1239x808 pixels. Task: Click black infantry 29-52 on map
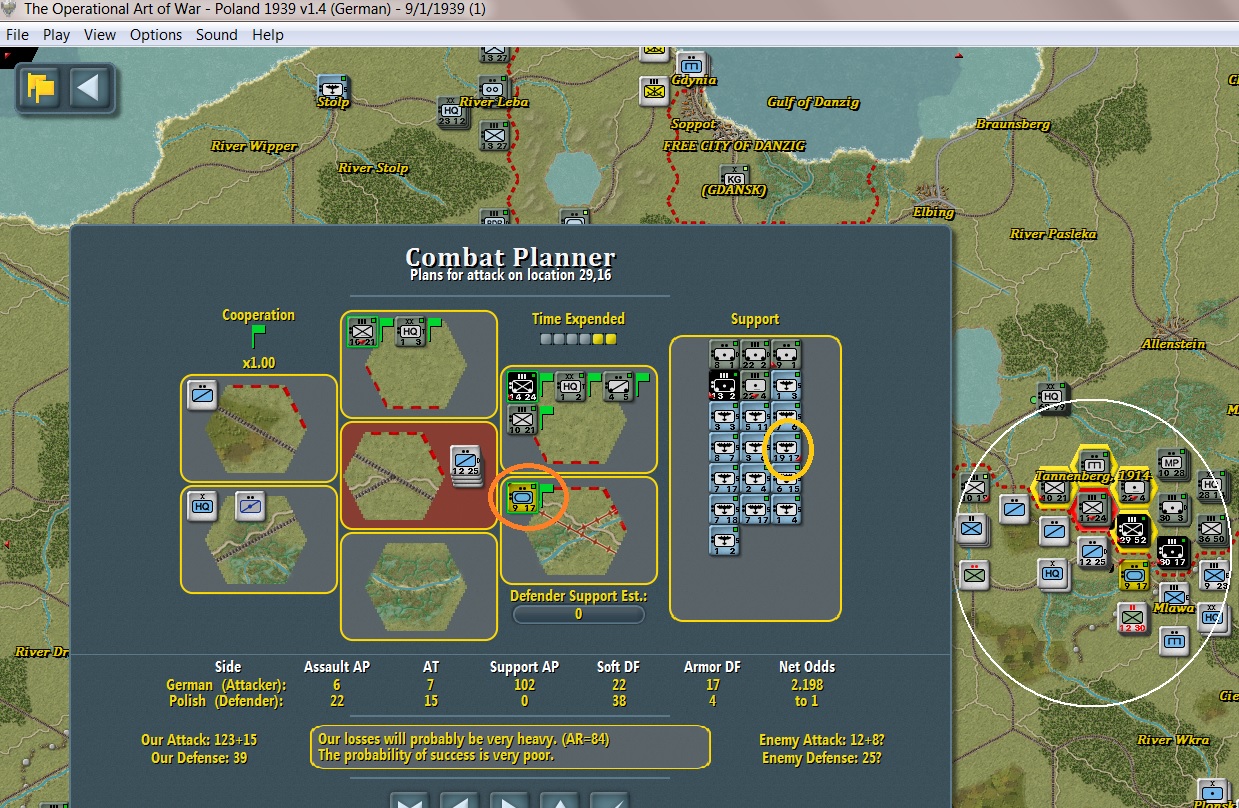[1132, 532]
